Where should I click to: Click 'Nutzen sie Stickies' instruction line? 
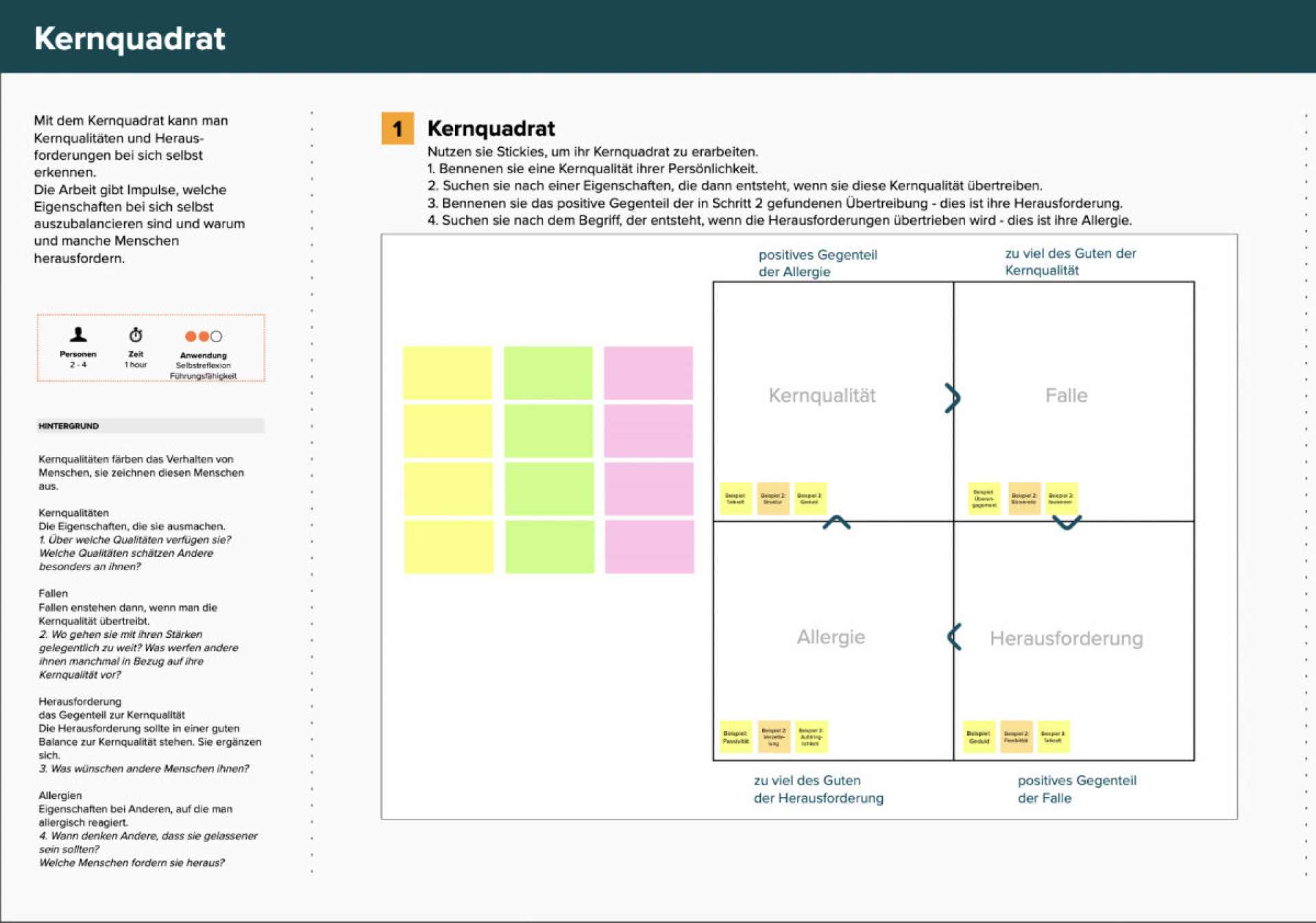[x=592, y=151]
